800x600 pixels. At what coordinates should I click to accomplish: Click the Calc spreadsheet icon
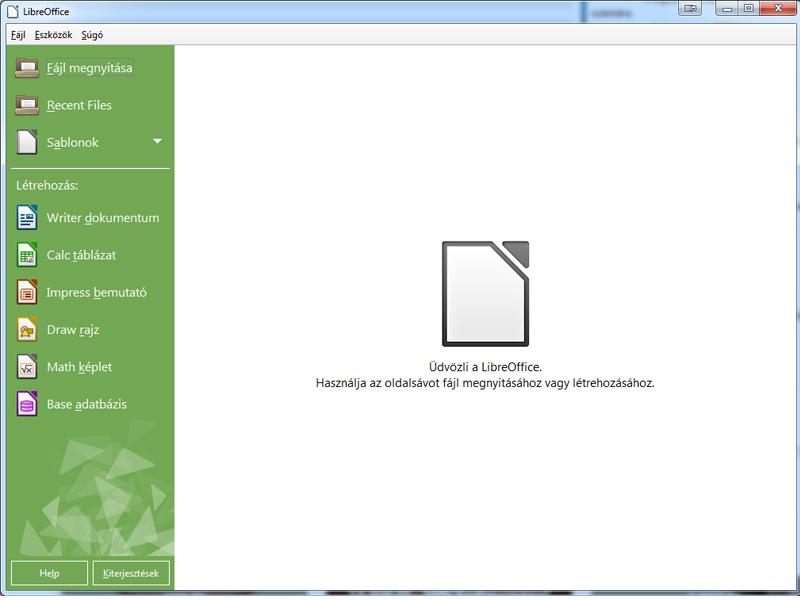click(27, 255)
